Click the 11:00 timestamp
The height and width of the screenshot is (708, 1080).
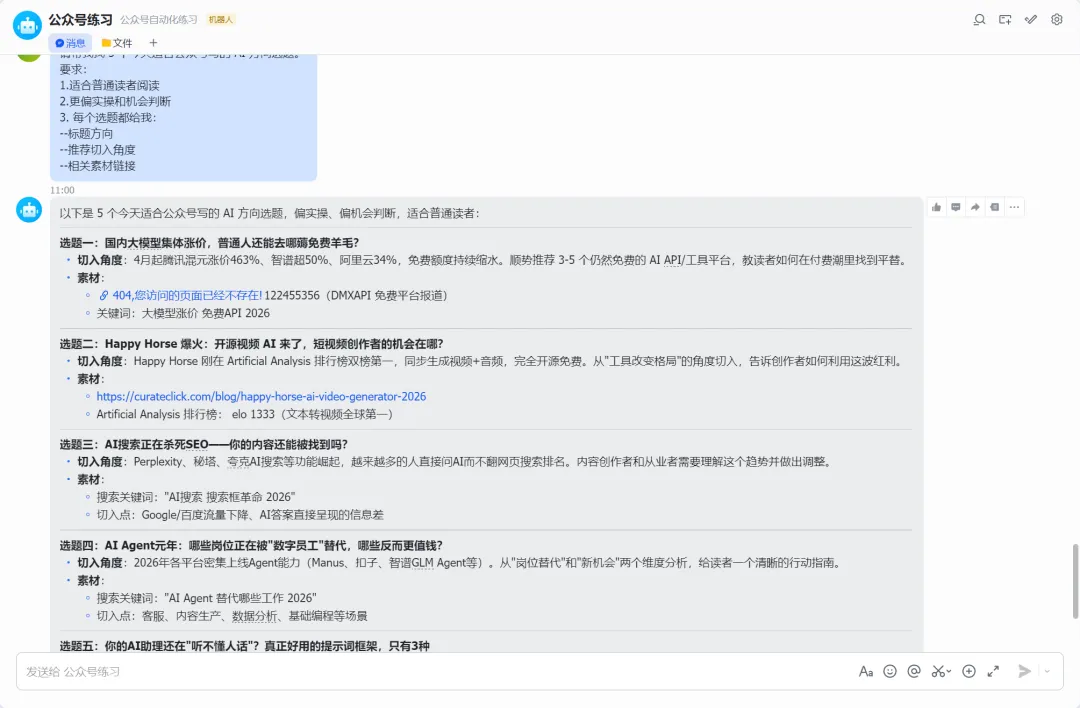[62, 190]
